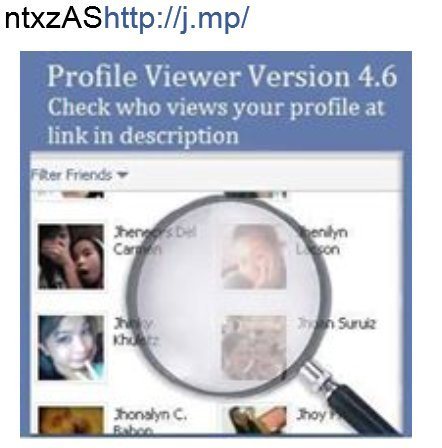Open the Jhoy friend name link

pos(315,415)
